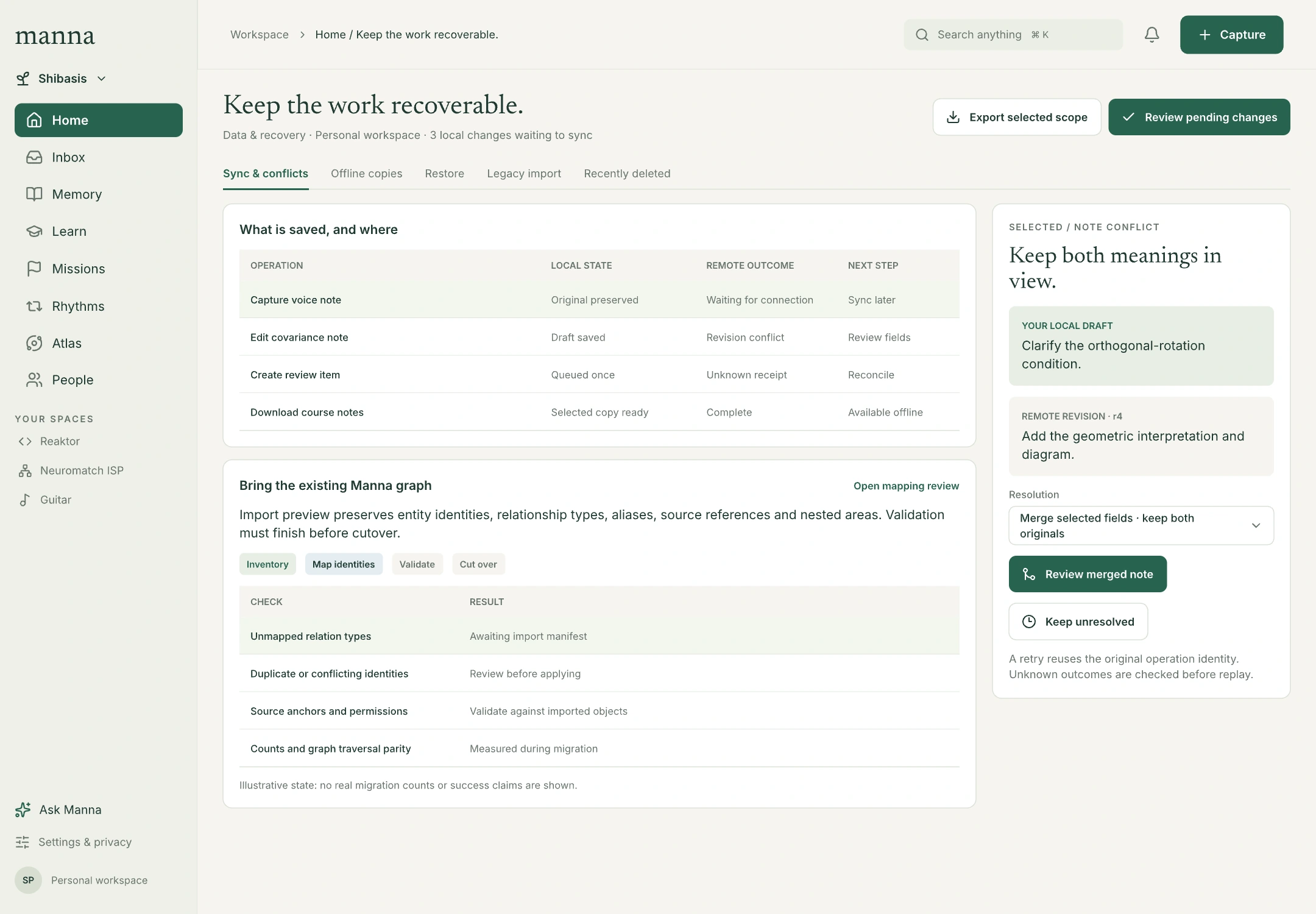
Task: Click the Capture button
Action: click(1231, 35)
